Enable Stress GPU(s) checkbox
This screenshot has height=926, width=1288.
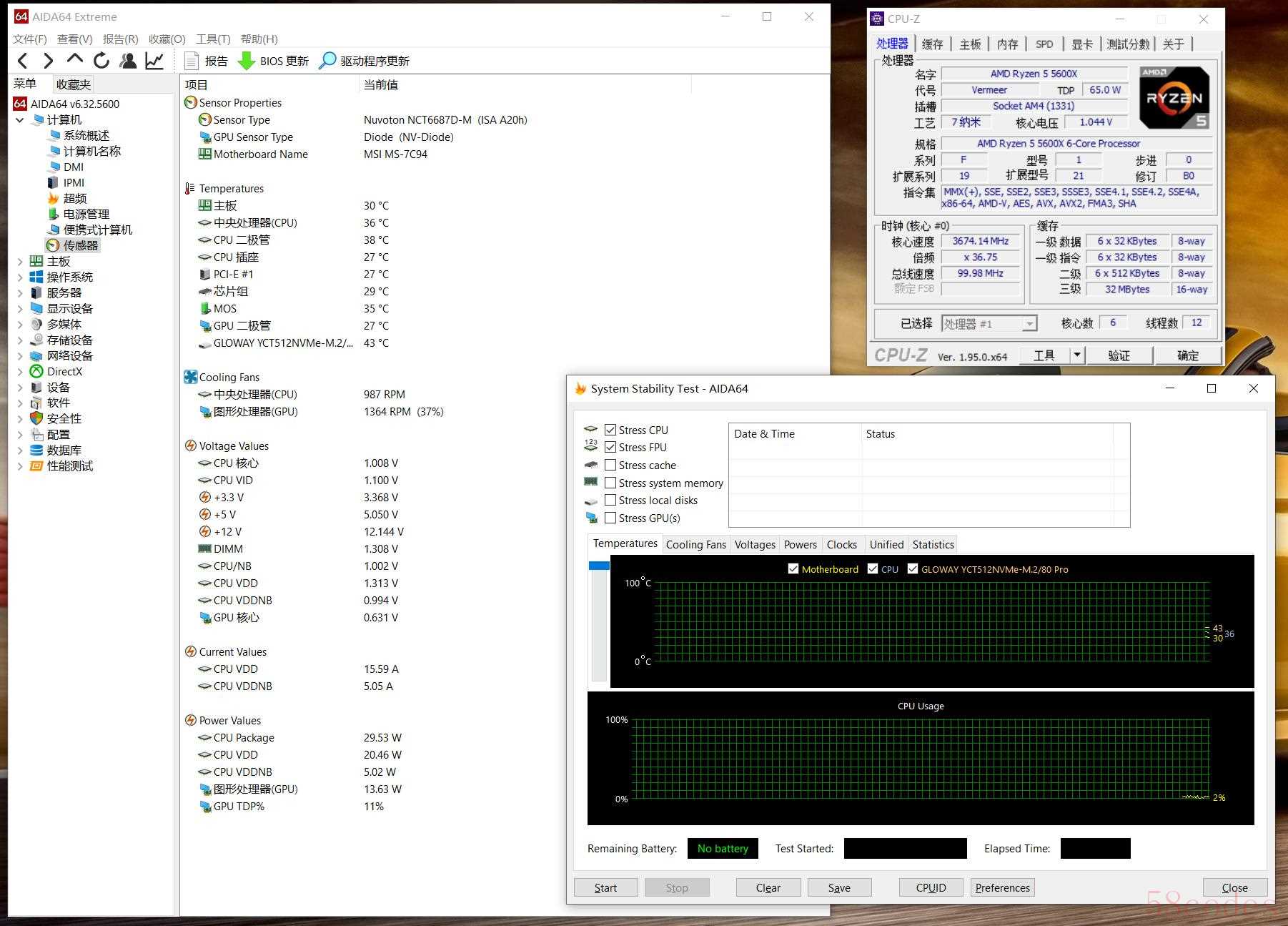click(x=610, y=518)
